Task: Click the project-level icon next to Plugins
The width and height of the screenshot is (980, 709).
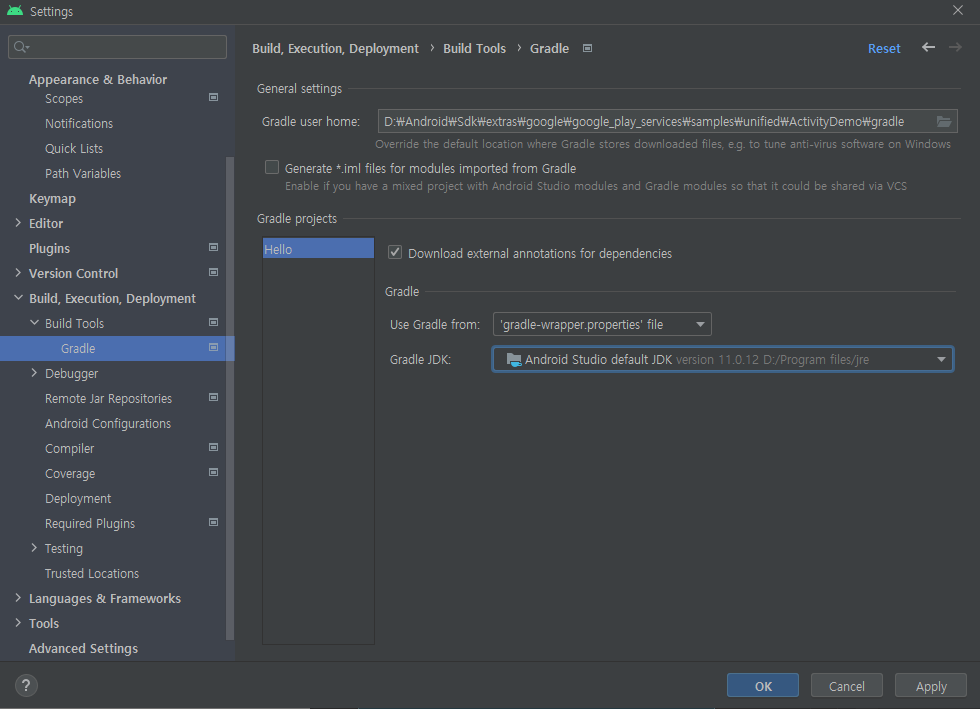Action: (213, 248)
